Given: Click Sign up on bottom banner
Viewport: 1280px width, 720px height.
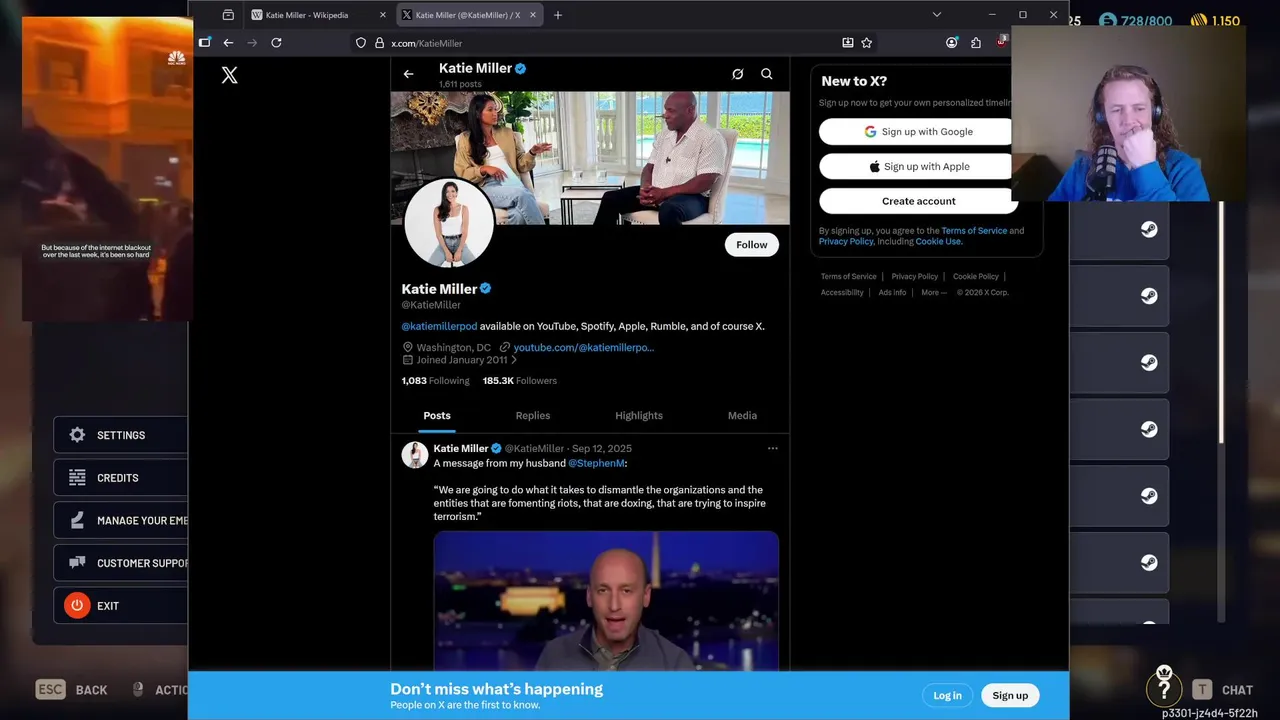Looking at the screenshot, I should 1010,695.
